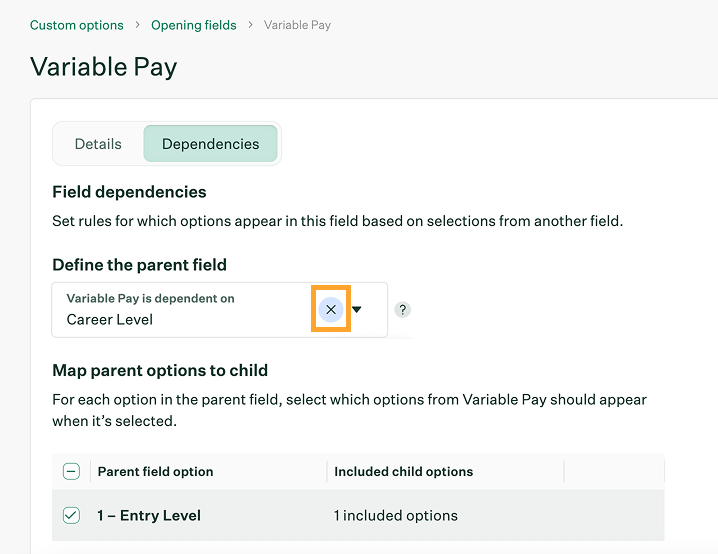Click the Parent field option column header
This screenshot has height=554, width=718.
tap(155, 472)
